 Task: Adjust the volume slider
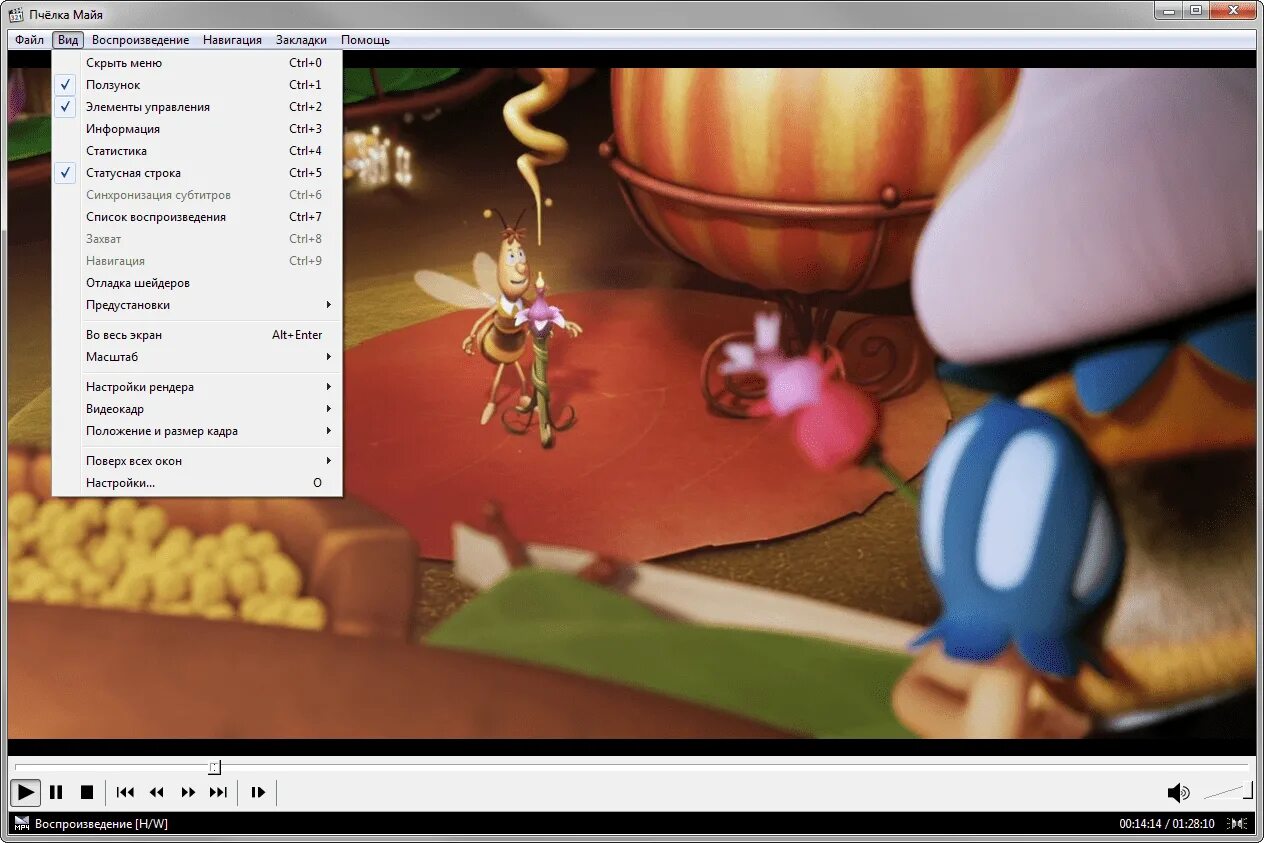(x=1228, y=792)
